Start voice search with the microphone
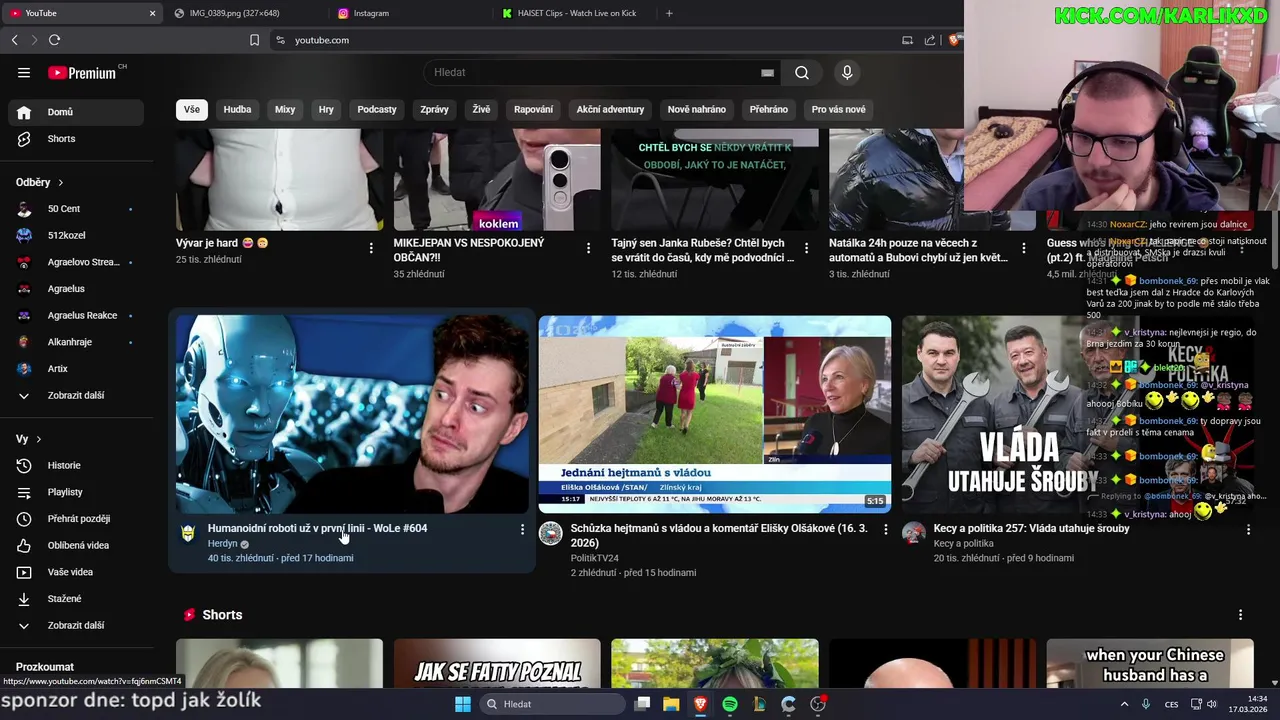The image size is (1280, 720). coord(847,72)
